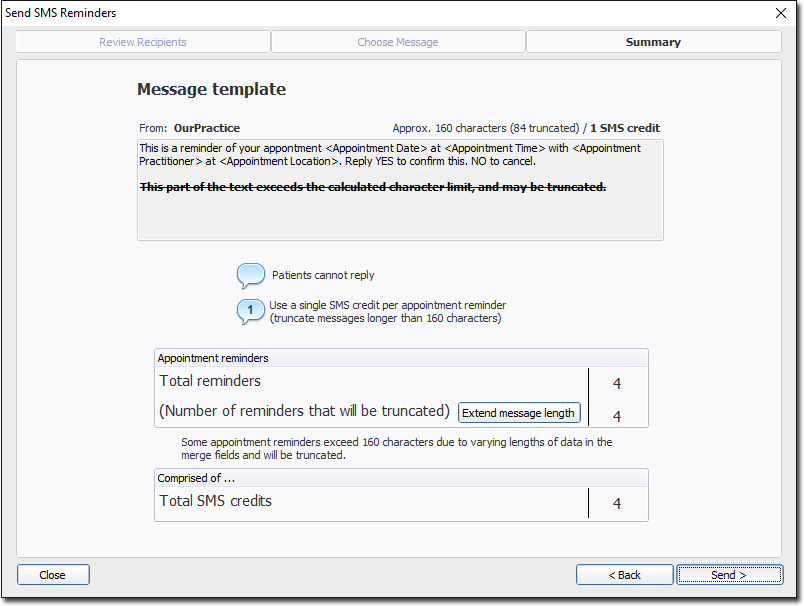
Task: Click the Message template heading
Action: [211, 89]
